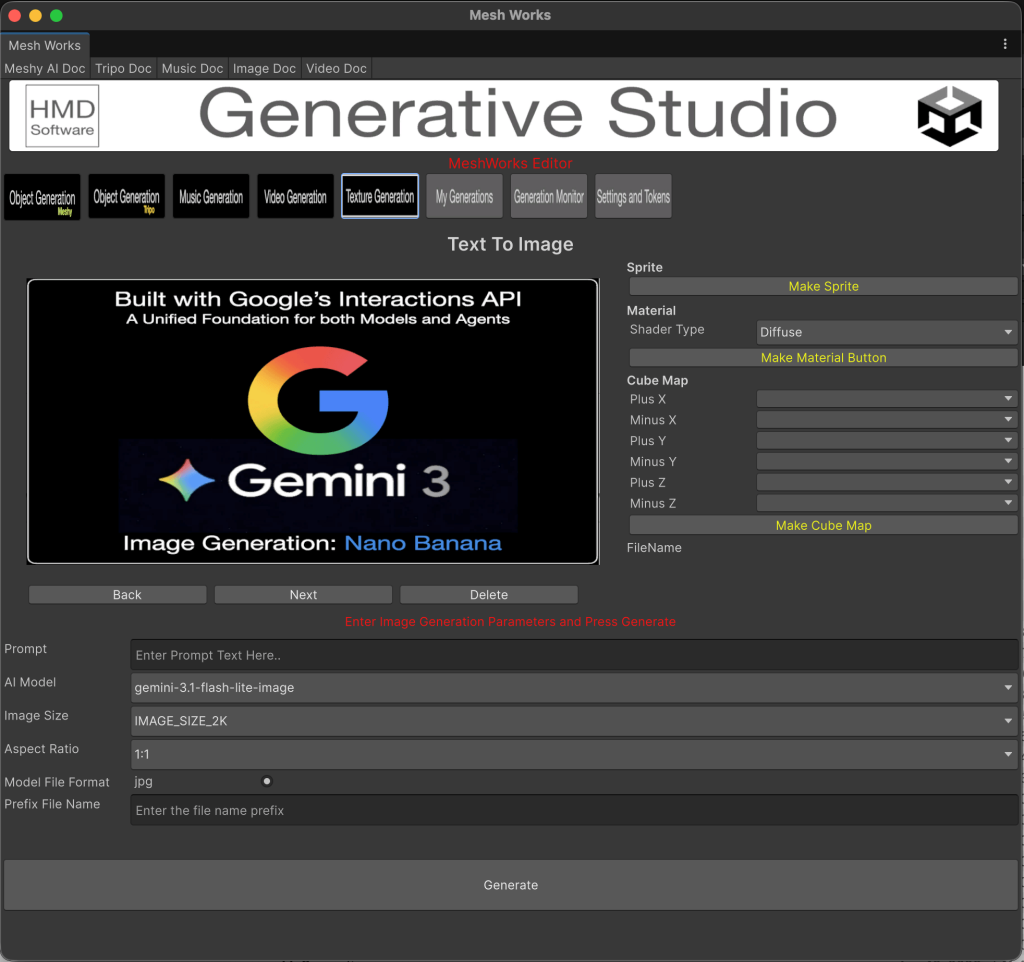Go to the Next image
This screenshot has height=962, width=1024.
pyautogui.click(x=303, y=594)
